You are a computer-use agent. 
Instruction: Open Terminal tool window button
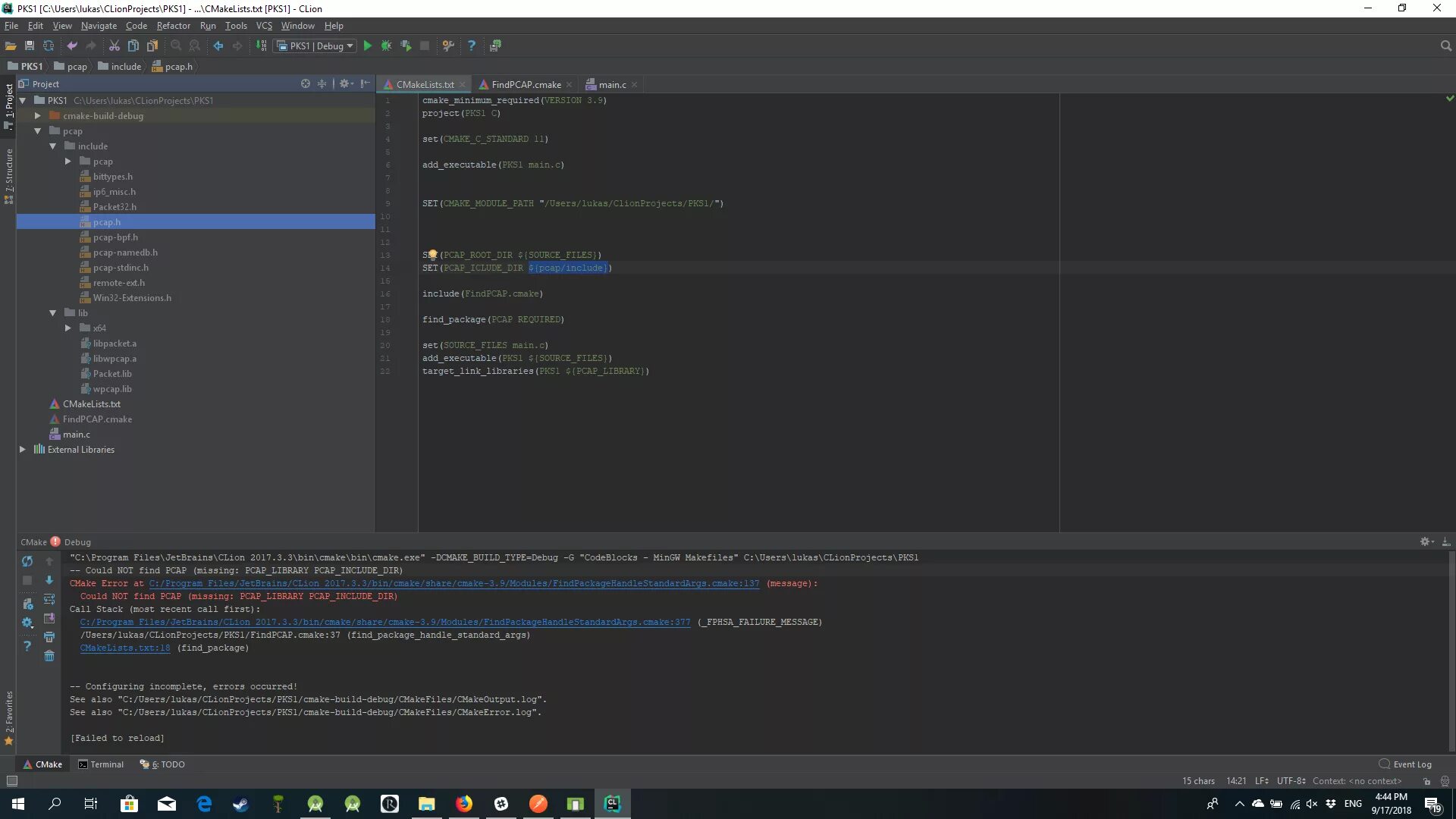tap(101, 764)
